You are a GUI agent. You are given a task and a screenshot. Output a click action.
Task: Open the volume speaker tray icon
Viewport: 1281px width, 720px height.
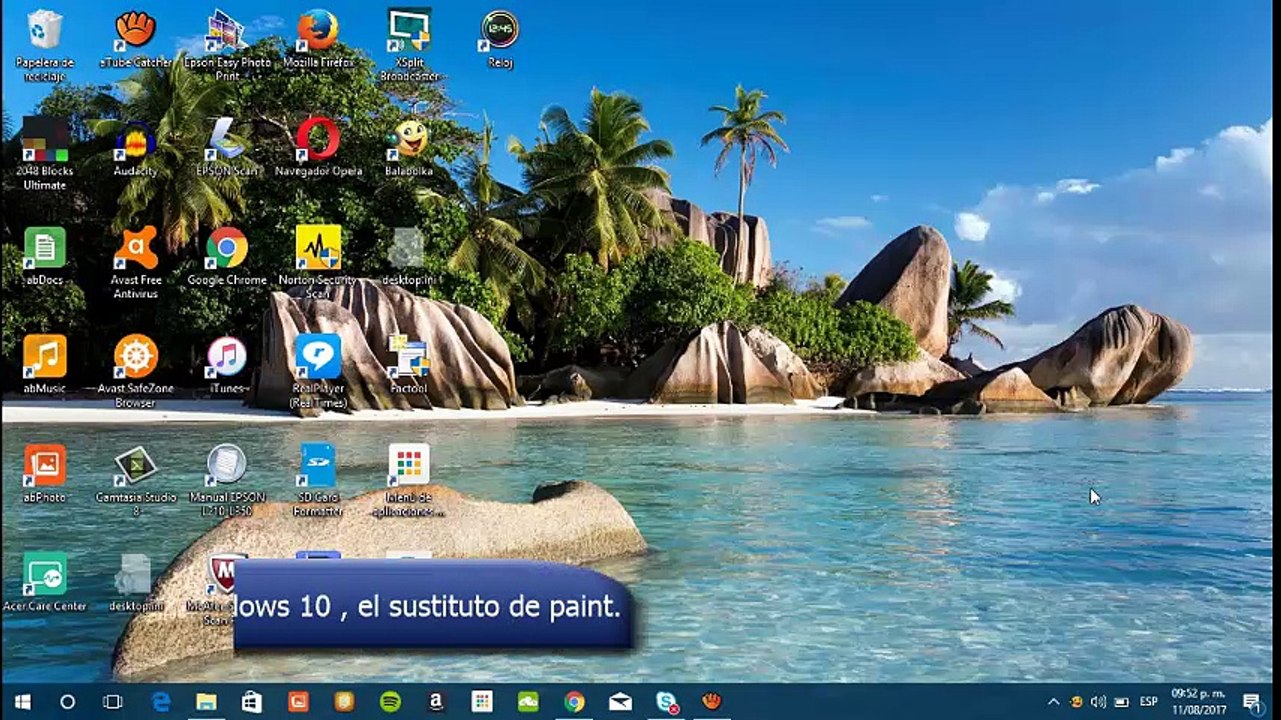coord(1099,702)
